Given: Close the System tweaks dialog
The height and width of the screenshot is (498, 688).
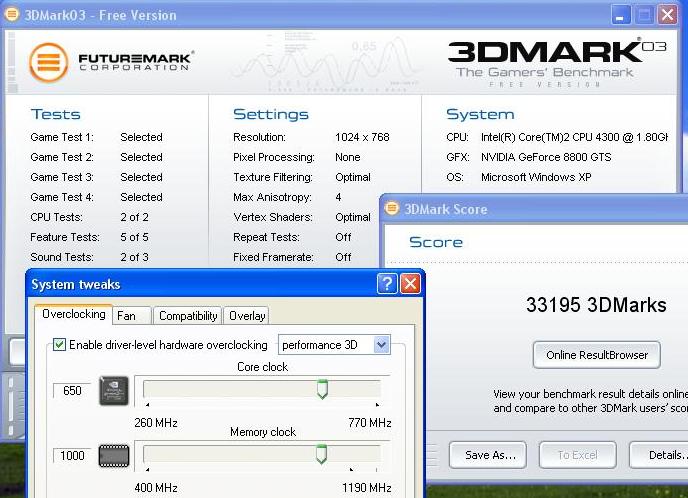Looking at the screenshot, I should [410, 284].
